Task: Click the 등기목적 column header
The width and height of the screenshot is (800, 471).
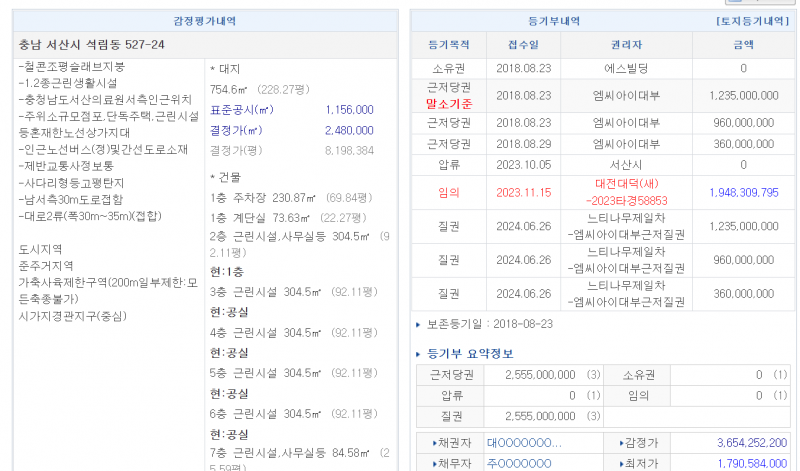Action: pos(448,45)
